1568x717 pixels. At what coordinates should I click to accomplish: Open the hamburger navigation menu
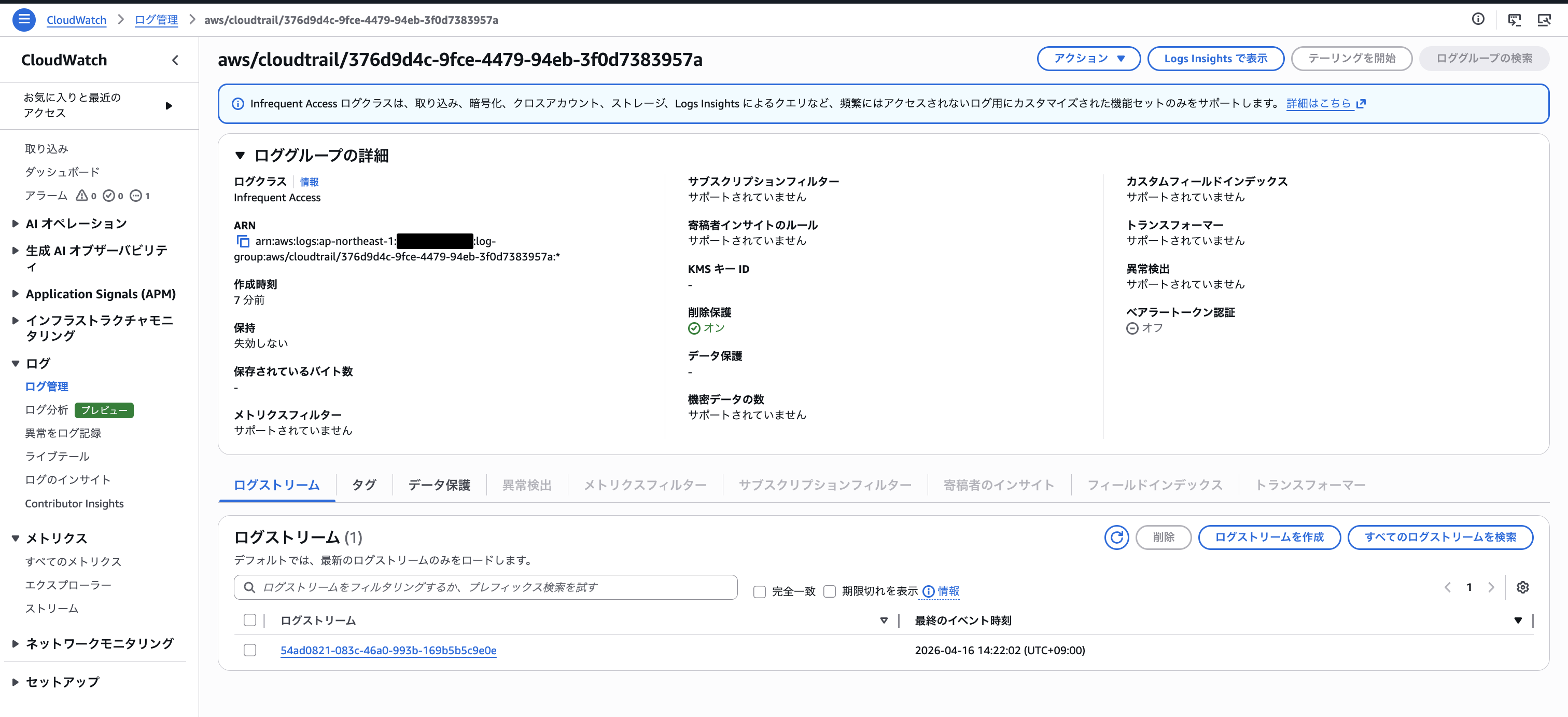click(x=24, y=20)
